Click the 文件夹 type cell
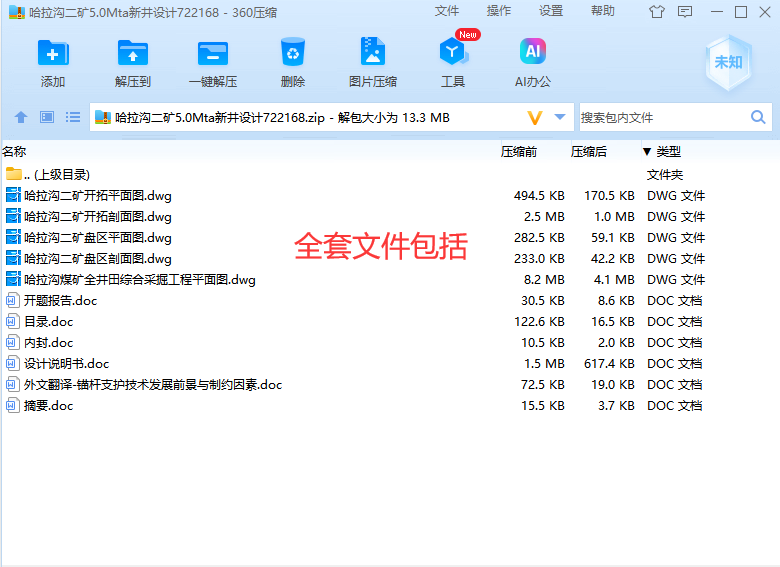 [x=665, y=175]
